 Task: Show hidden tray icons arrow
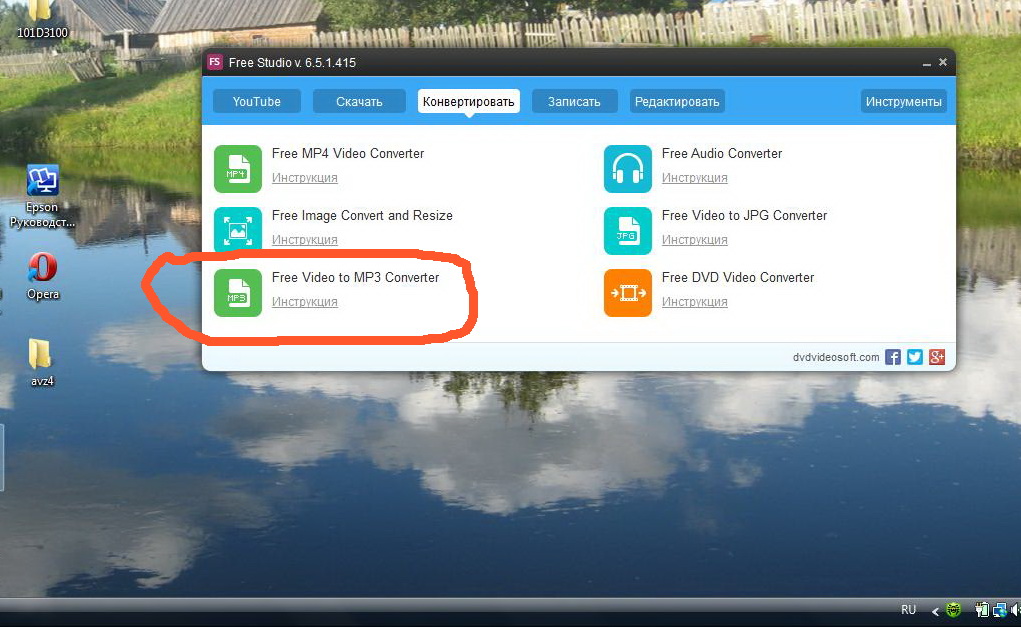935,611
